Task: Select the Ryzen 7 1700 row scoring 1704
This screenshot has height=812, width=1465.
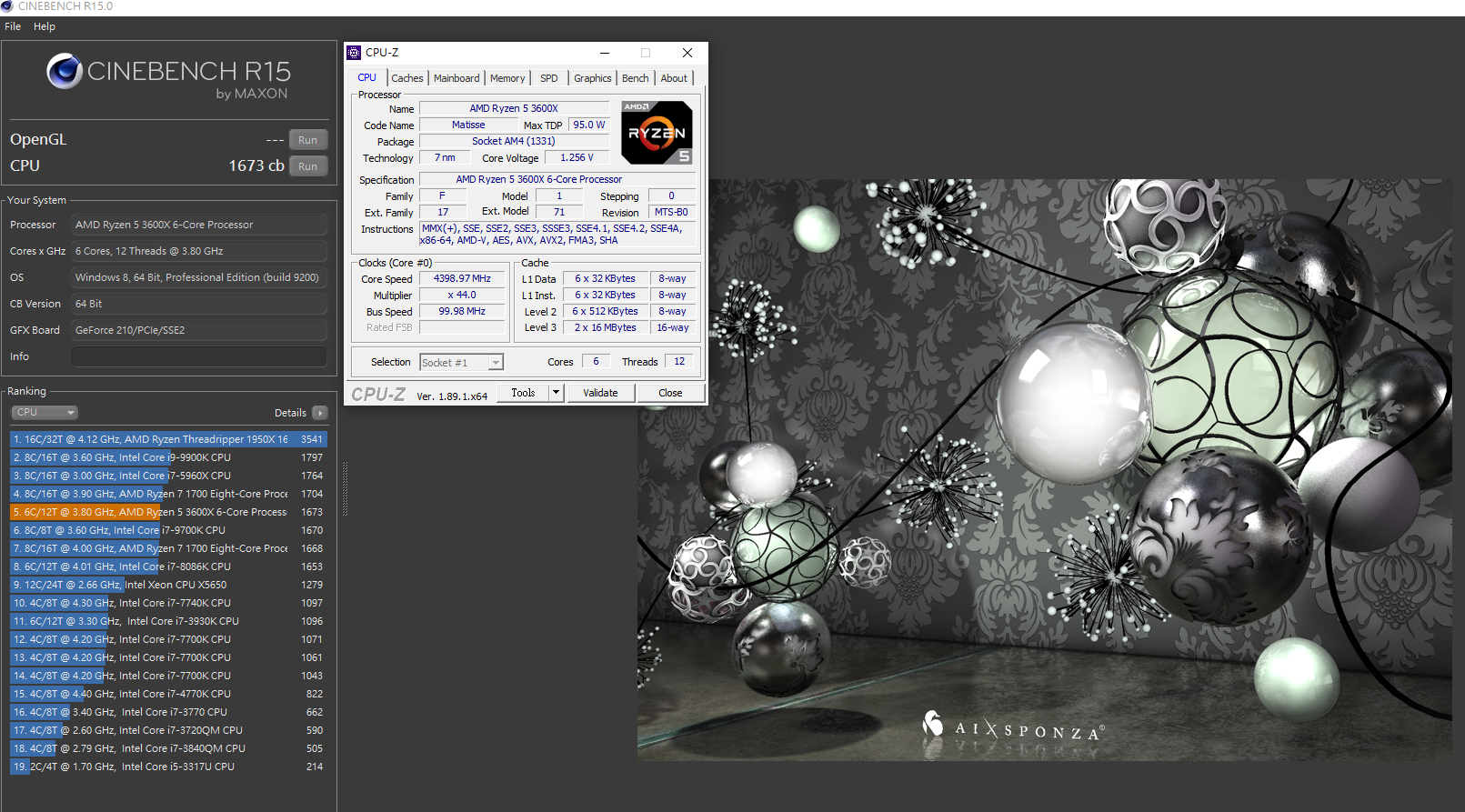Action: click(x=168, y=494)
